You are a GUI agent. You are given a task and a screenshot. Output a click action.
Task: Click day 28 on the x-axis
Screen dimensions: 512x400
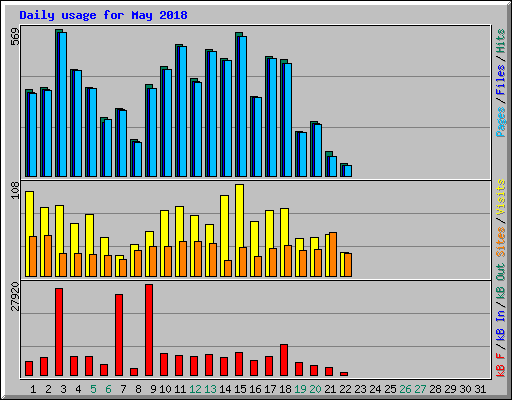435,389
